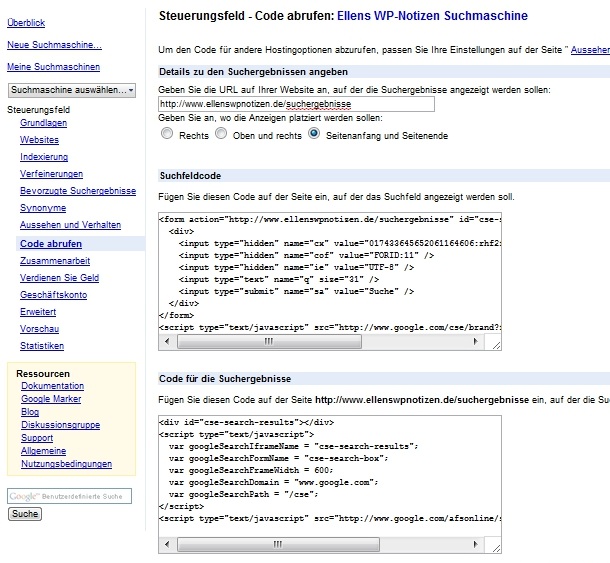Screen dimensions: 610x563
Task: Open the Statistiken page
Action: pos(42,346)
